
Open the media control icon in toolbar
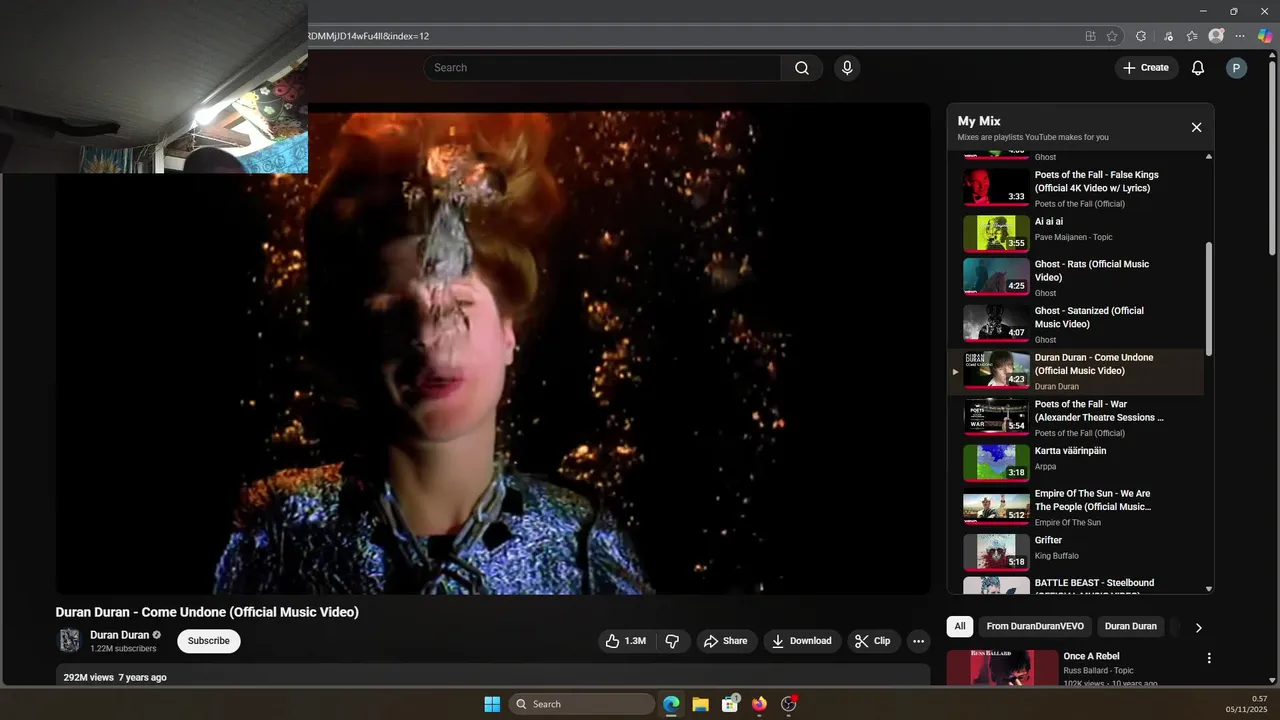pyautogui.click(x=1168, y=36)
